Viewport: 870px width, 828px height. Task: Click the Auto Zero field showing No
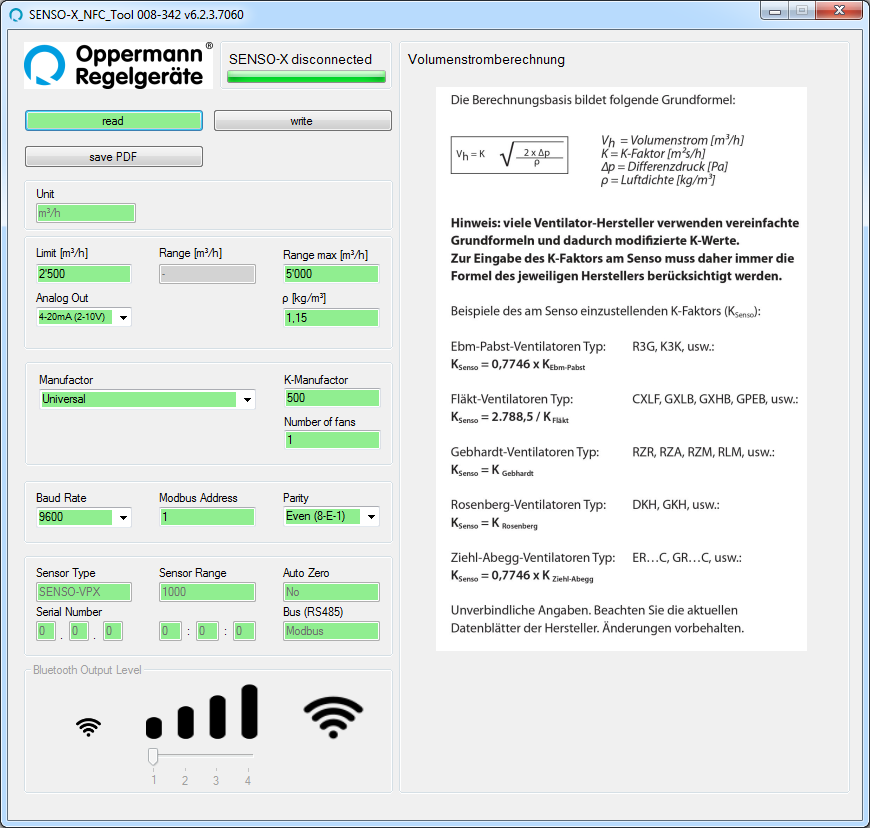click(x=331, y=592)
